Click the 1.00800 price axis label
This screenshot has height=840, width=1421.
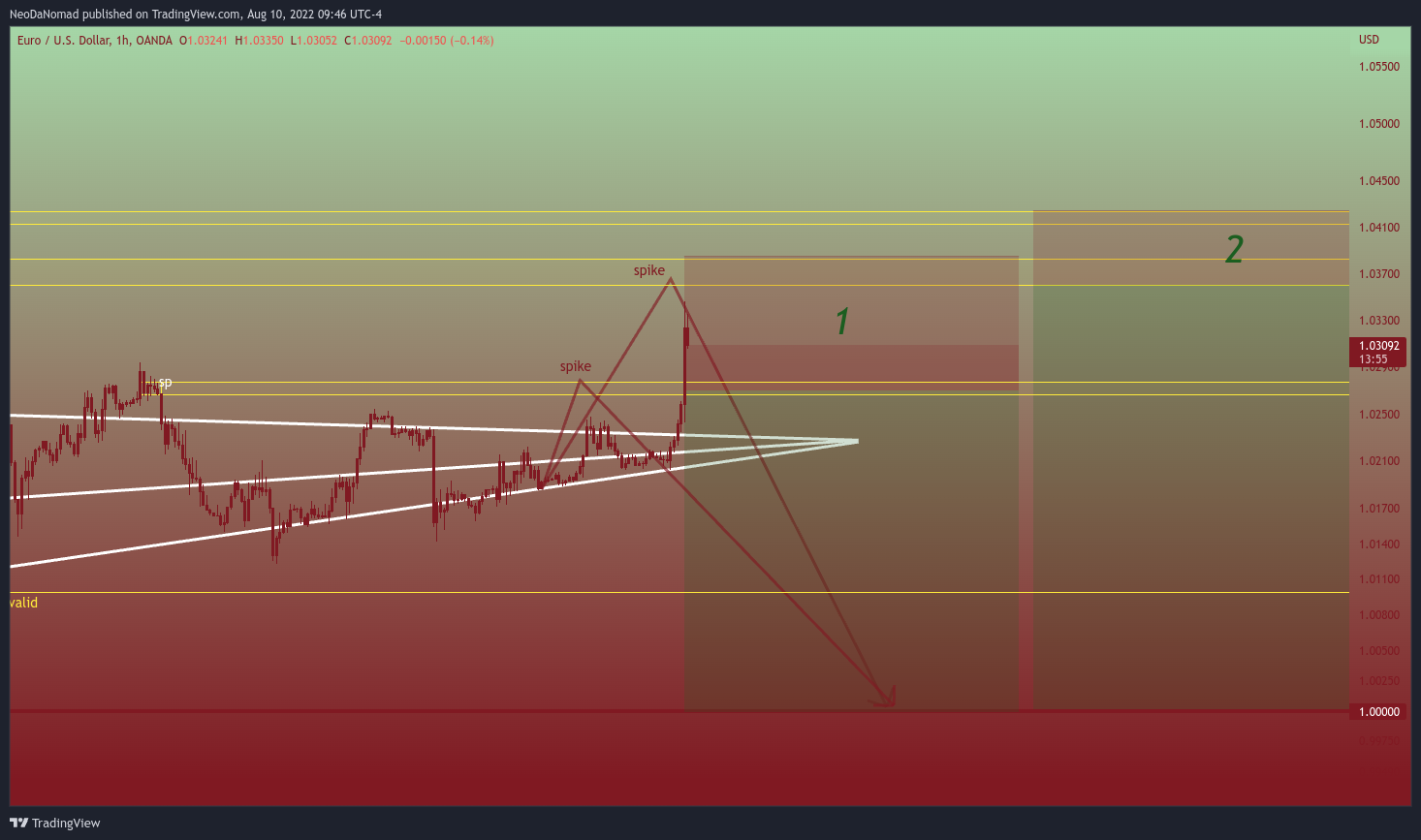point(1379,615)
